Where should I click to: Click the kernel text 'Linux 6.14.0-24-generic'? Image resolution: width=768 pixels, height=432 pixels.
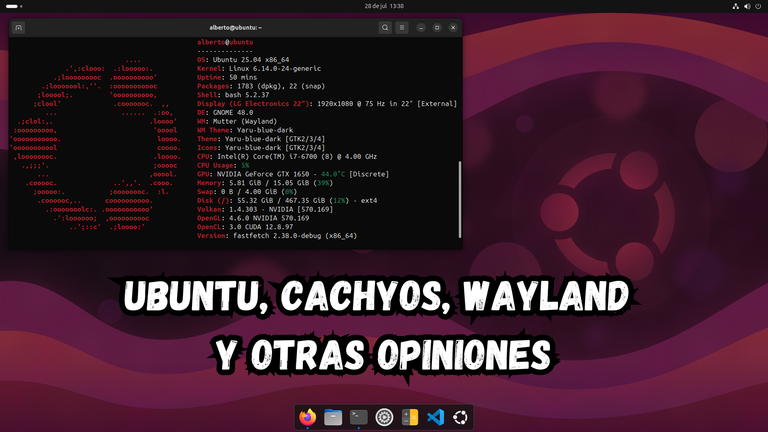click(x=275, y=69)
